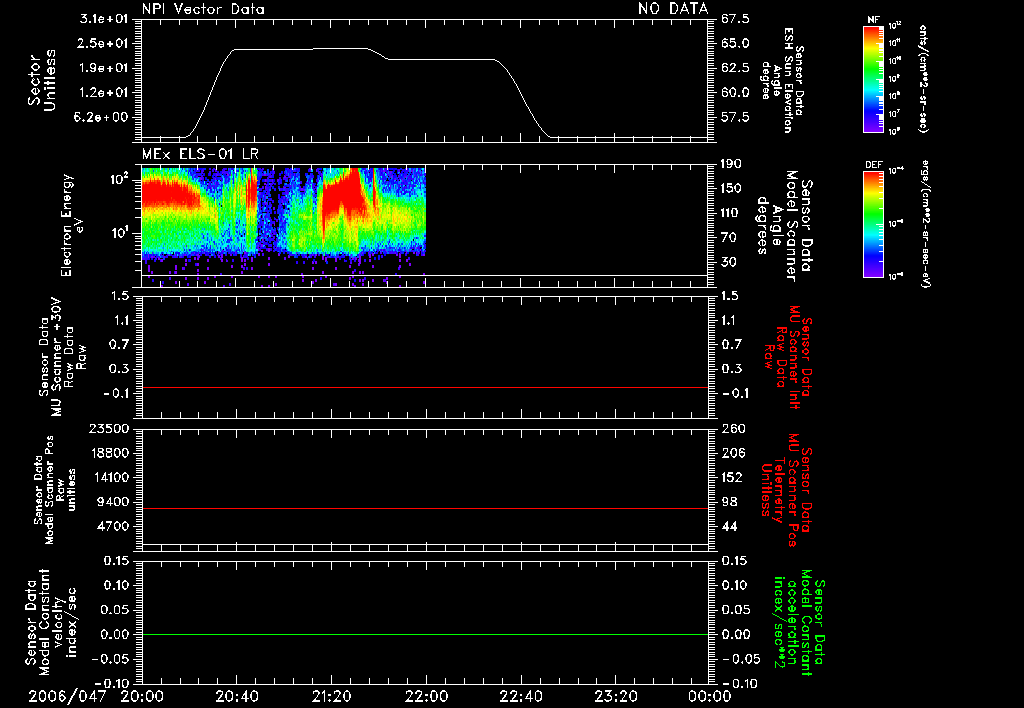Click the "23500" scanner position tick value
Screen dimensions: 1024x708
110,429
